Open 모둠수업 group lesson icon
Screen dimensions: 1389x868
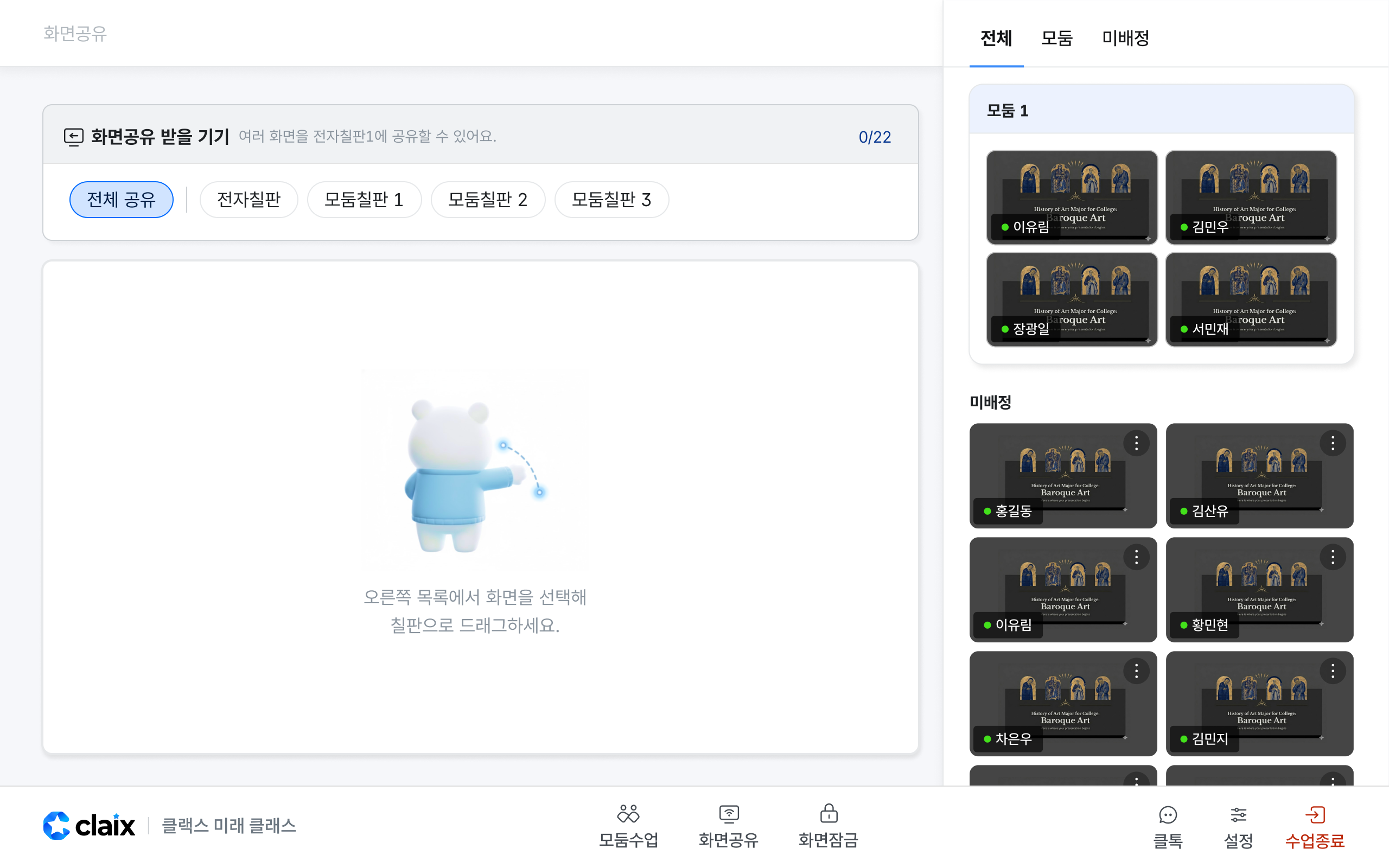click(x=628, y=814)
